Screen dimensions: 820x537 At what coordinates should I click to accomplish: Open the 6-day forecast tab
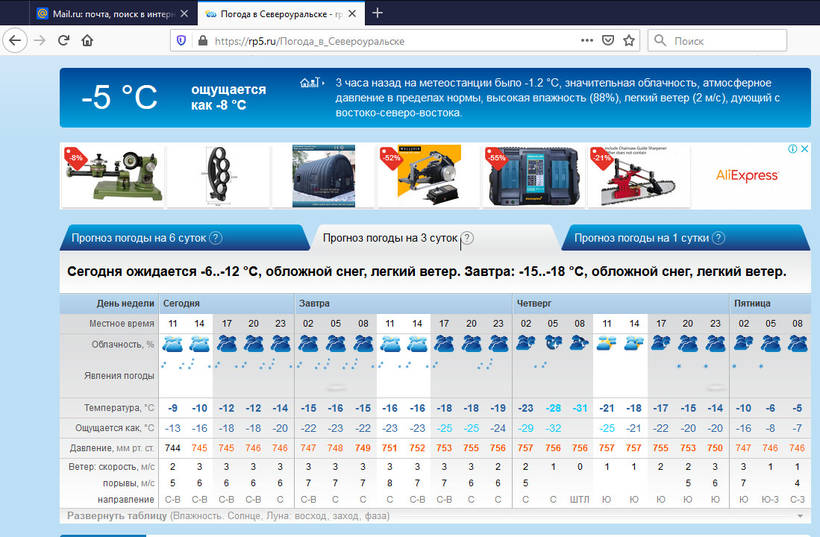(x=138, y=239)
